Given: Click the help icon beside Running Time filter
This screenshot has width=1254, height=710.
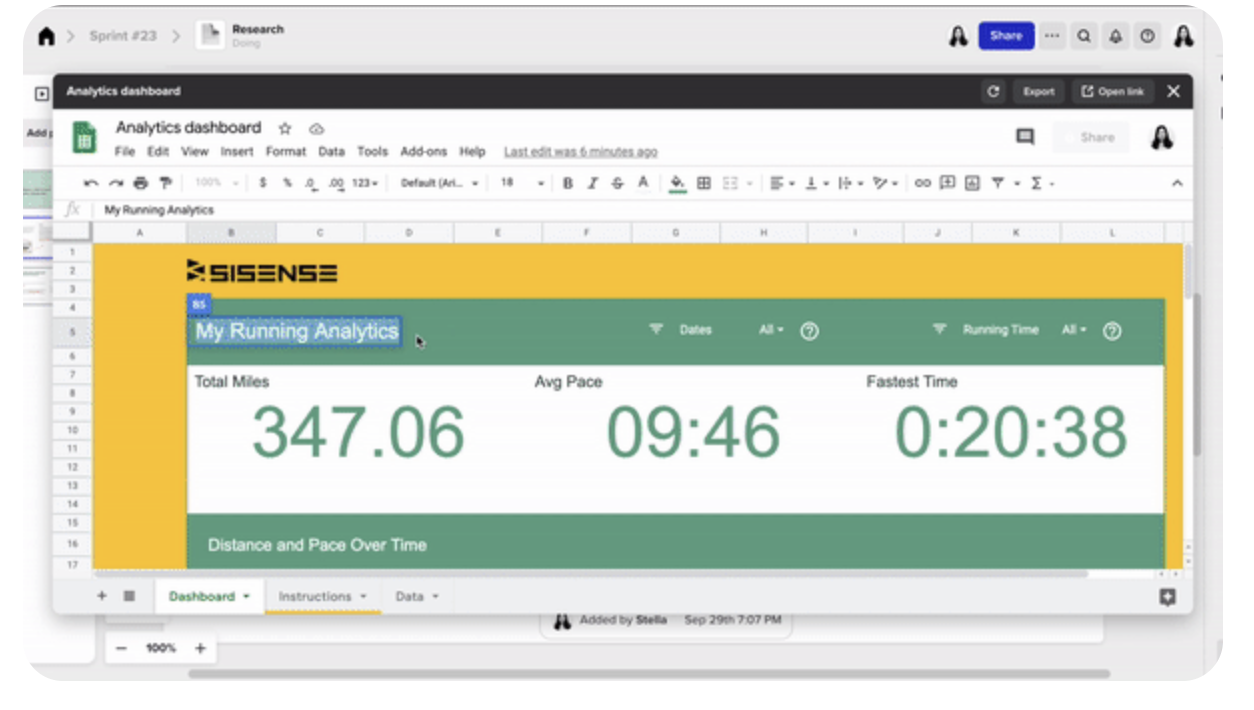Looking at the screenshot, I should pos(1112,331).
